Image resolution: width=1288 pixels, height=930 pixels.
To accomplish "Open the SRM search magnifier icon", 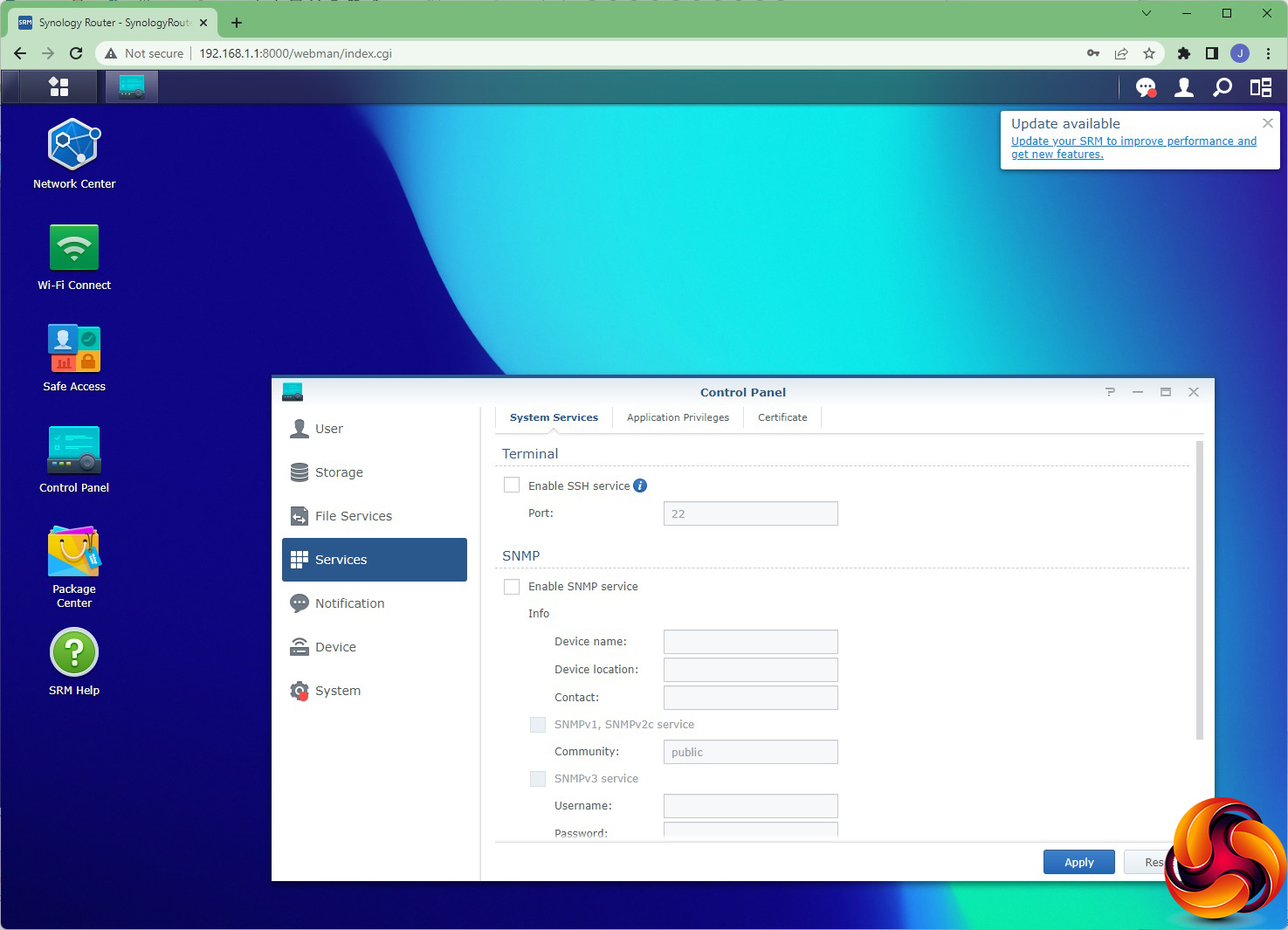I will [1223, 87].
